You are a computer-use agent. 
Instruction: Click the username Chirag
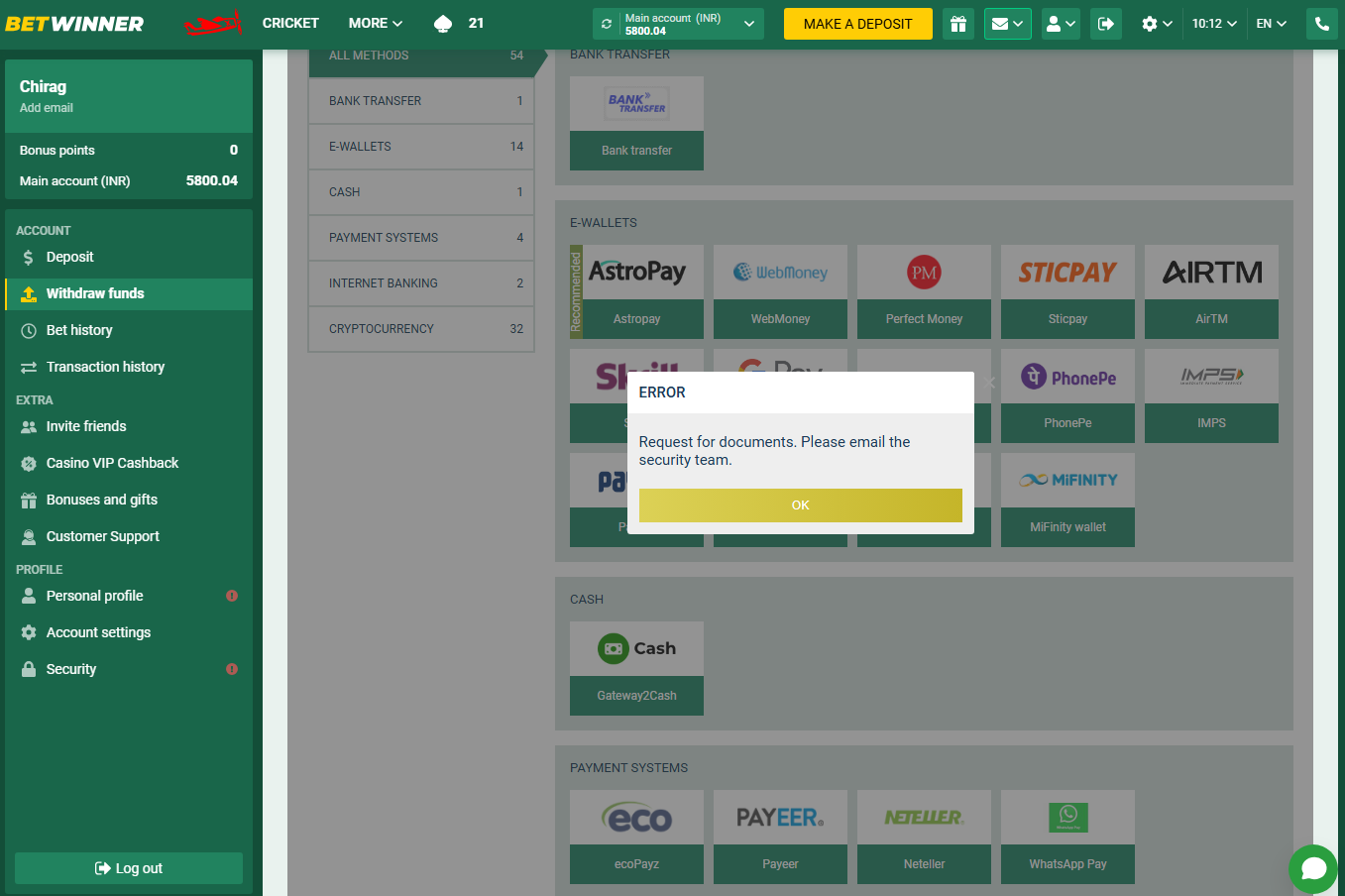43,87
